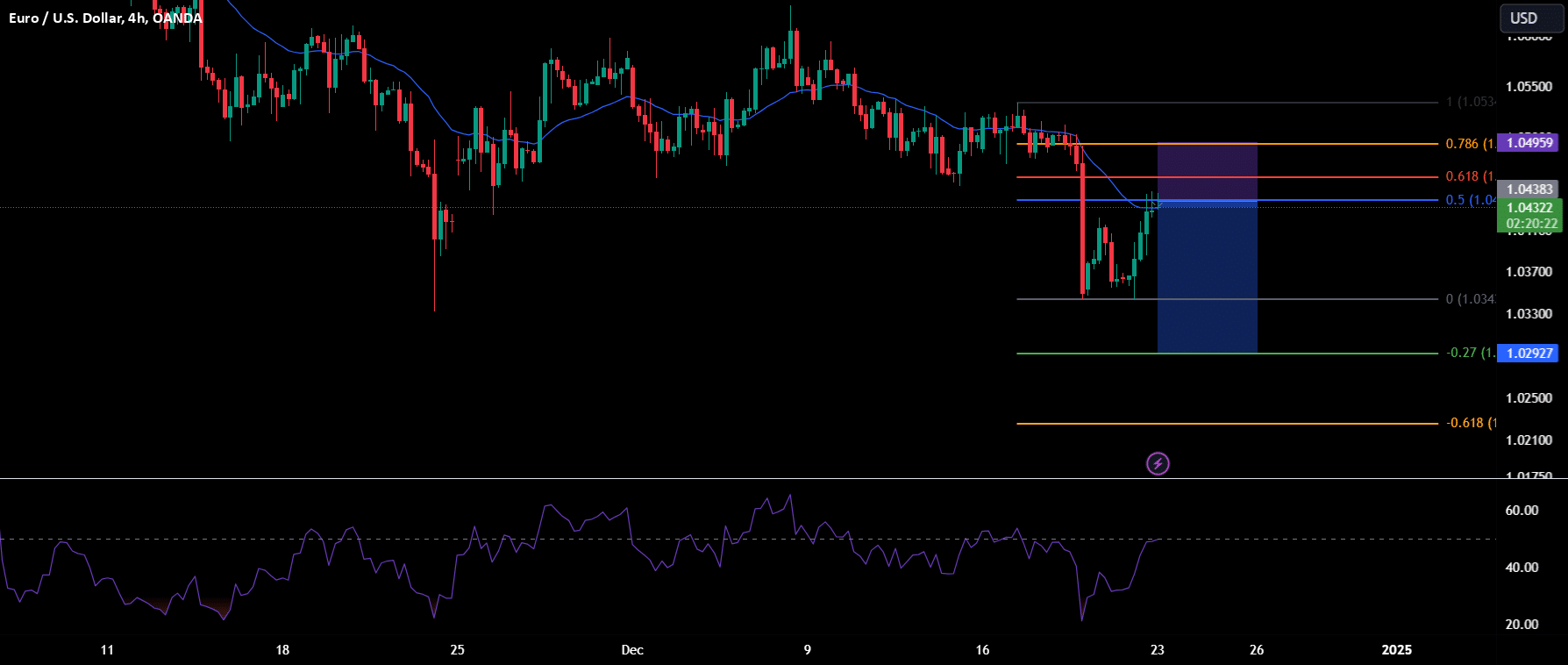The height and width of the screenshot is (665, 1568).
Task: Select the 1 (1.053) Fibonacci level label
Action: tap(1471, 102)
